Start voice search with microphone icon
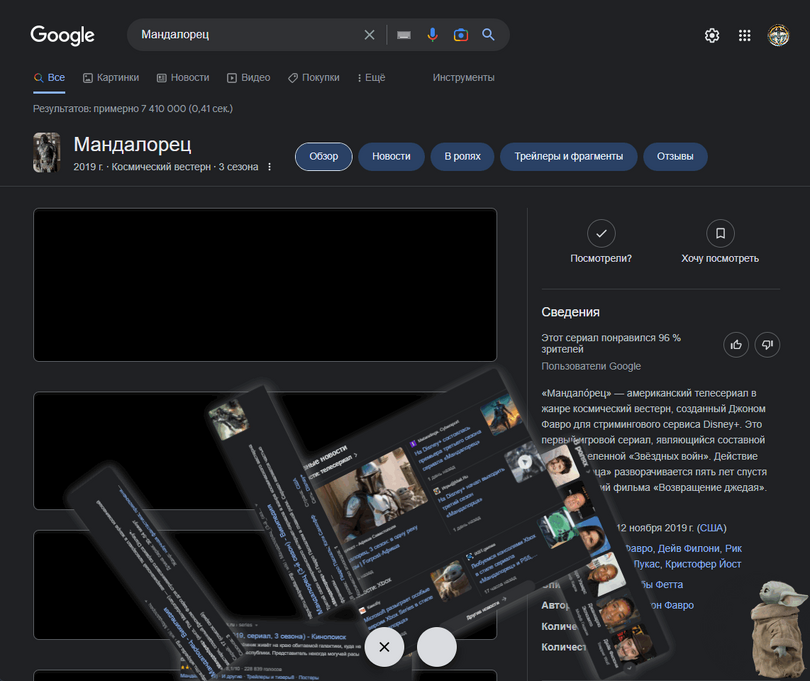810x681 pixels. point(432,35)
